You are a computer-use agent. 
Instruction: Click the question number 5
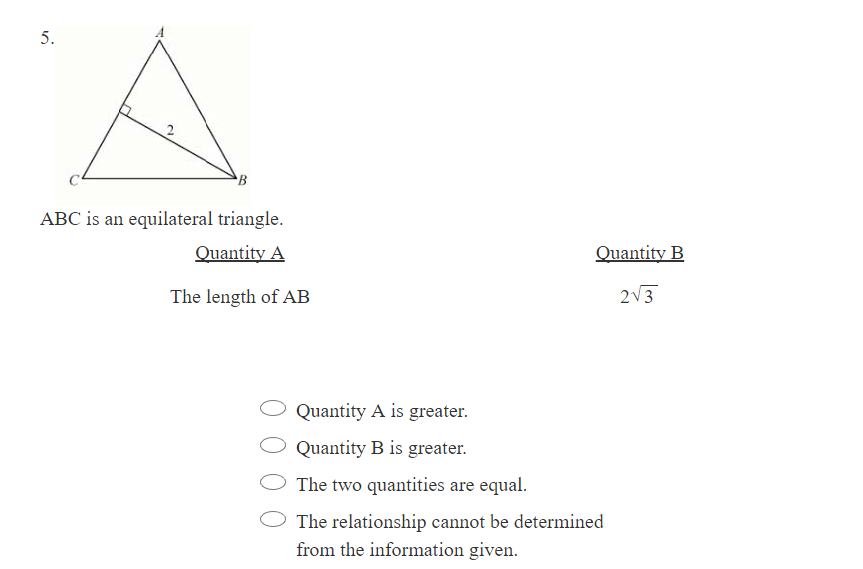point(47,39)
